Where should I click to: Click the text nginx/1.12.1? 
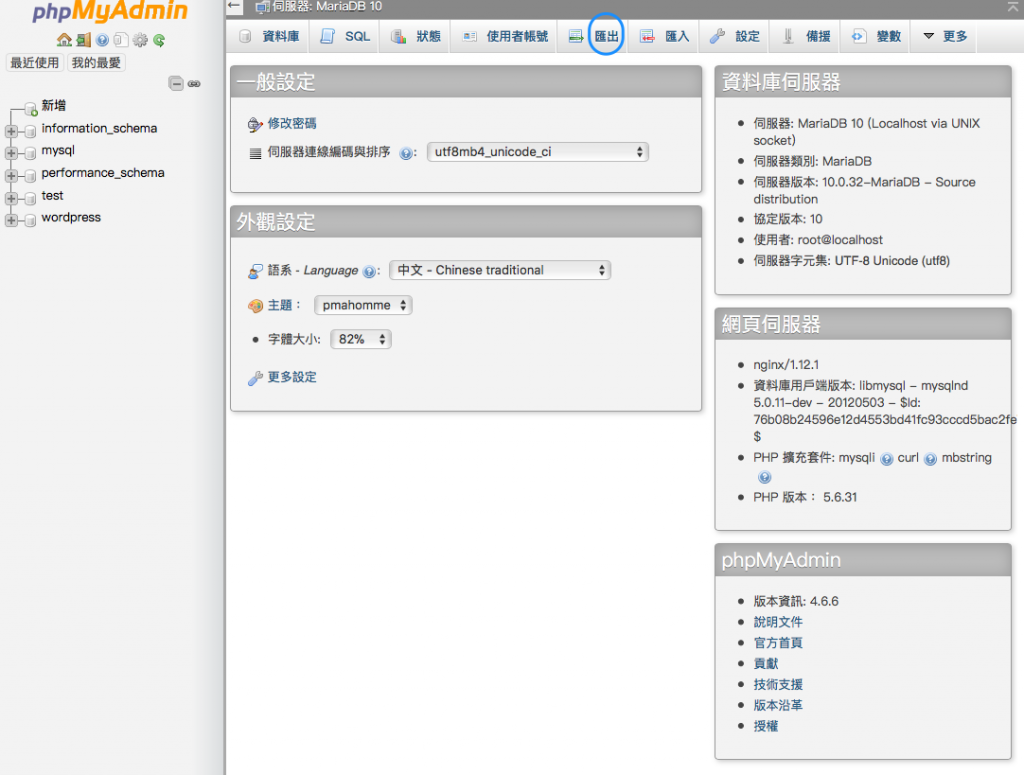point(786,365)
